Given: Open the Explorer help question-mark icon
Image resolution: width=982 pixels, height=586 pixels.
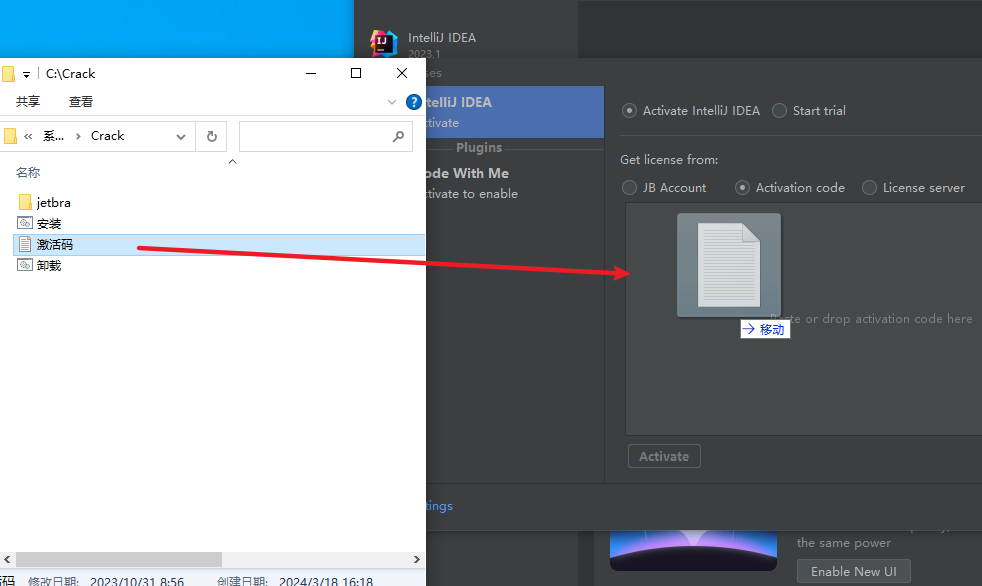Looking at the screenshot, I should (413, 102).
